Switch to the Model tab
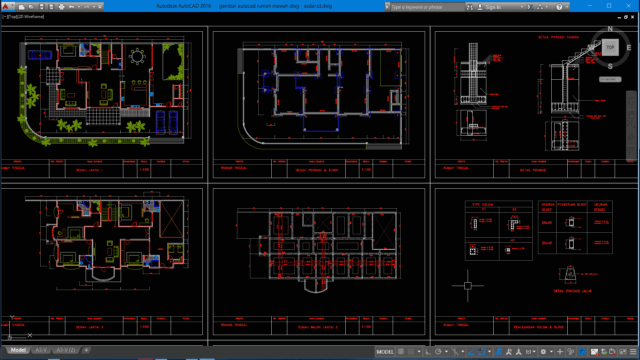The width and height of the screenshot is (640, 360). pos(18,350)
